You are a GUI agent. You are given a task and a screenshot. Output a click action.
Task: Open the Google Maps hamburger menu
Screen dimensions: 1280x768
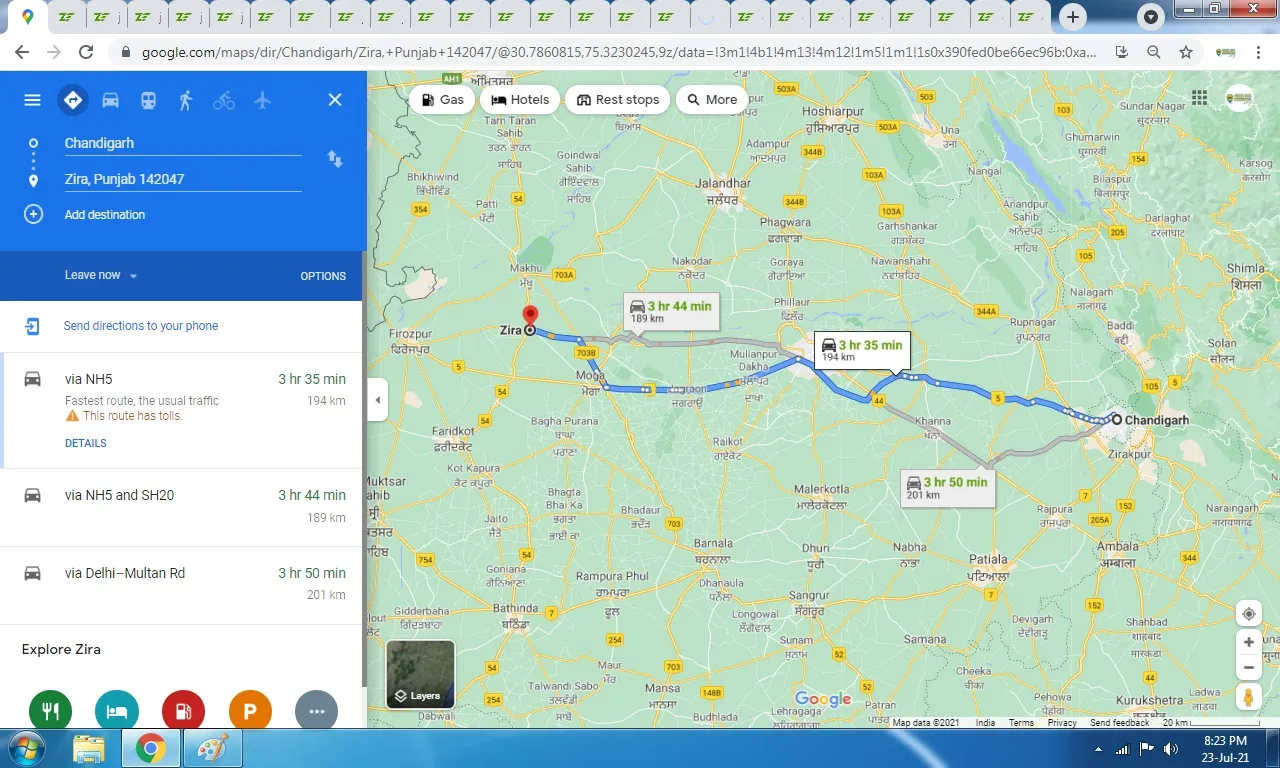pos(32,100)
